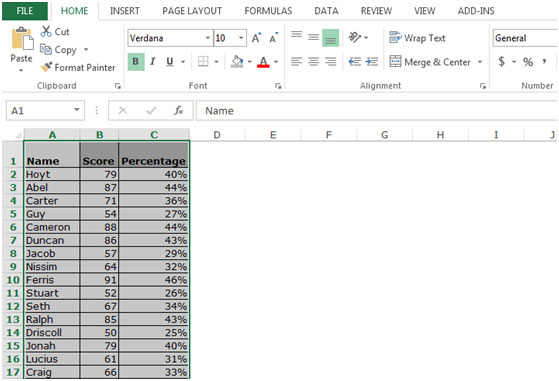
Task: Click the Merge & Center button
Action: coord(430,62)
